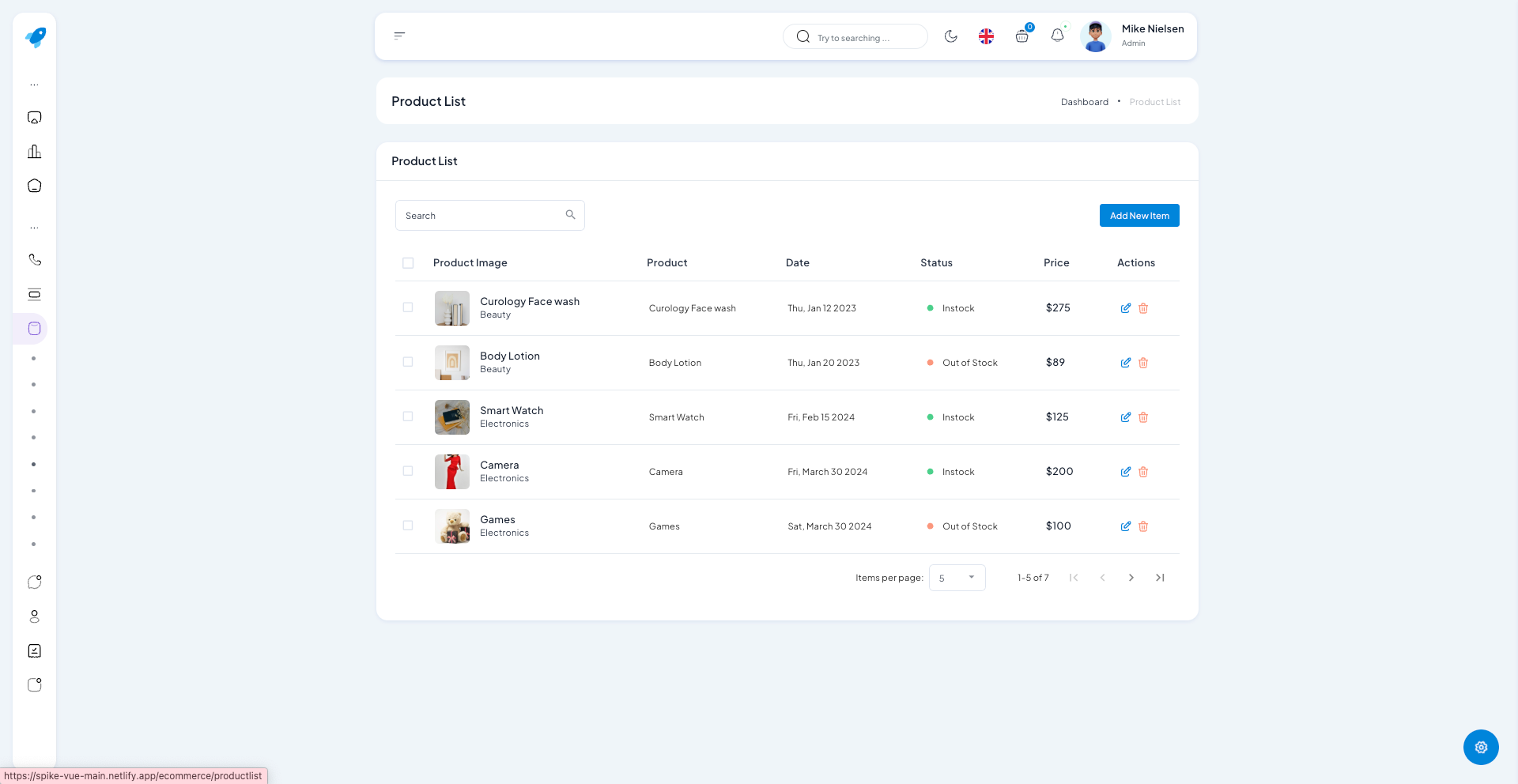Open items per page dropdown
Image resolution: width=1518 pixels, height=784 pixels.
coord(957,578)
